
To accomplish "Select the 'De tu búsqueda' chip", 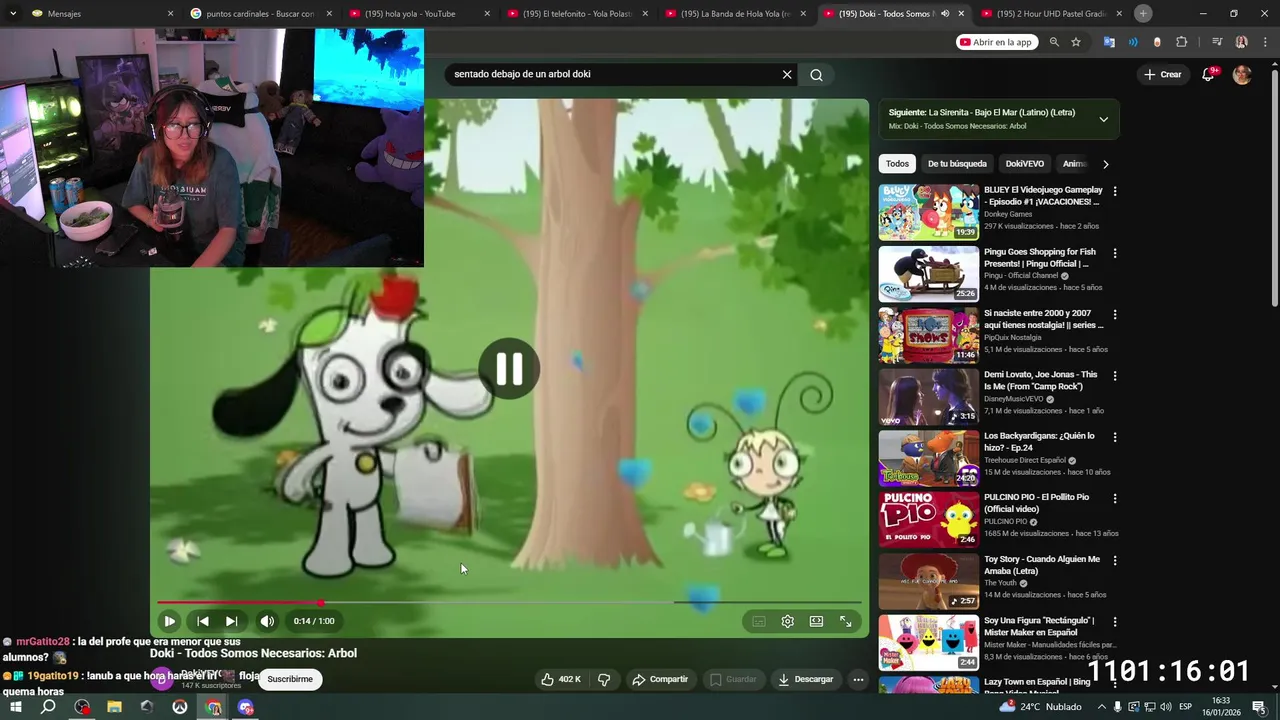I will (x=957, y=164).
